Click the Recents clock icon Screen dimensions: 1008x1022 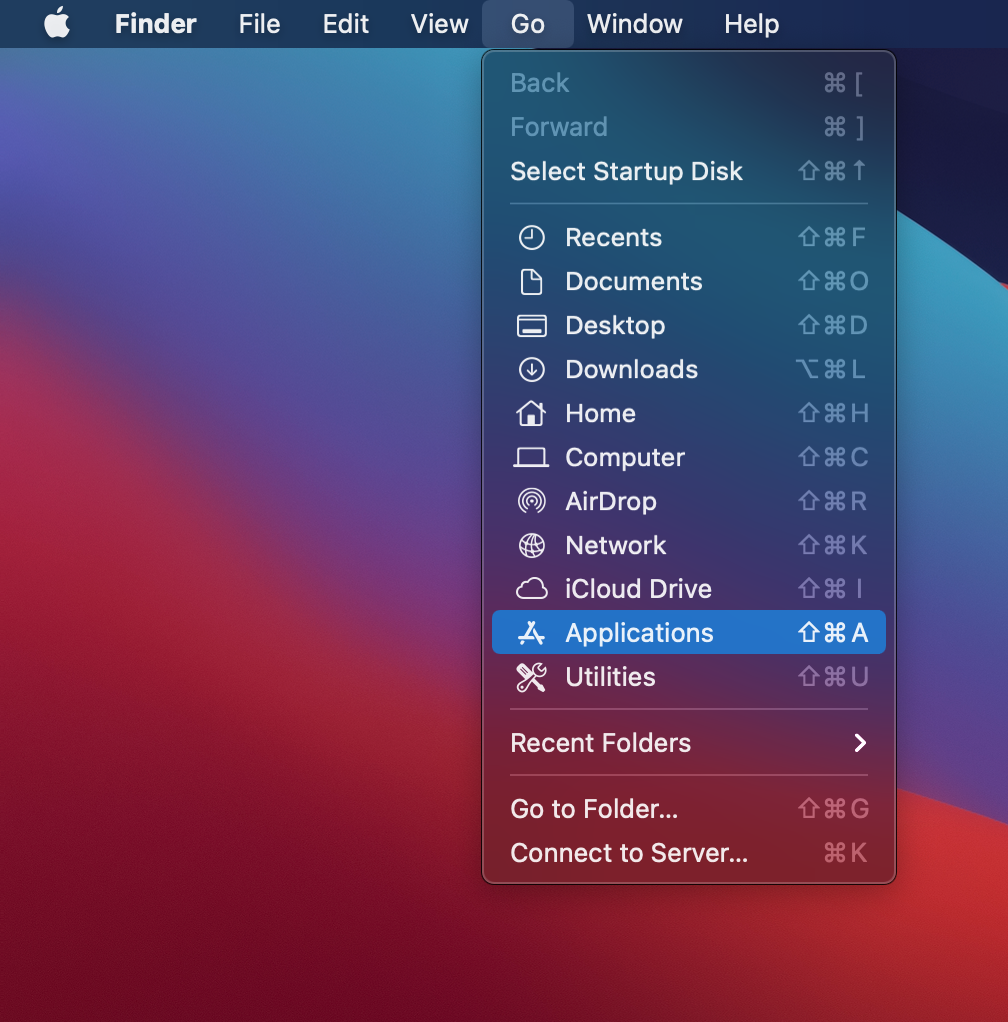tap(531, 238)
